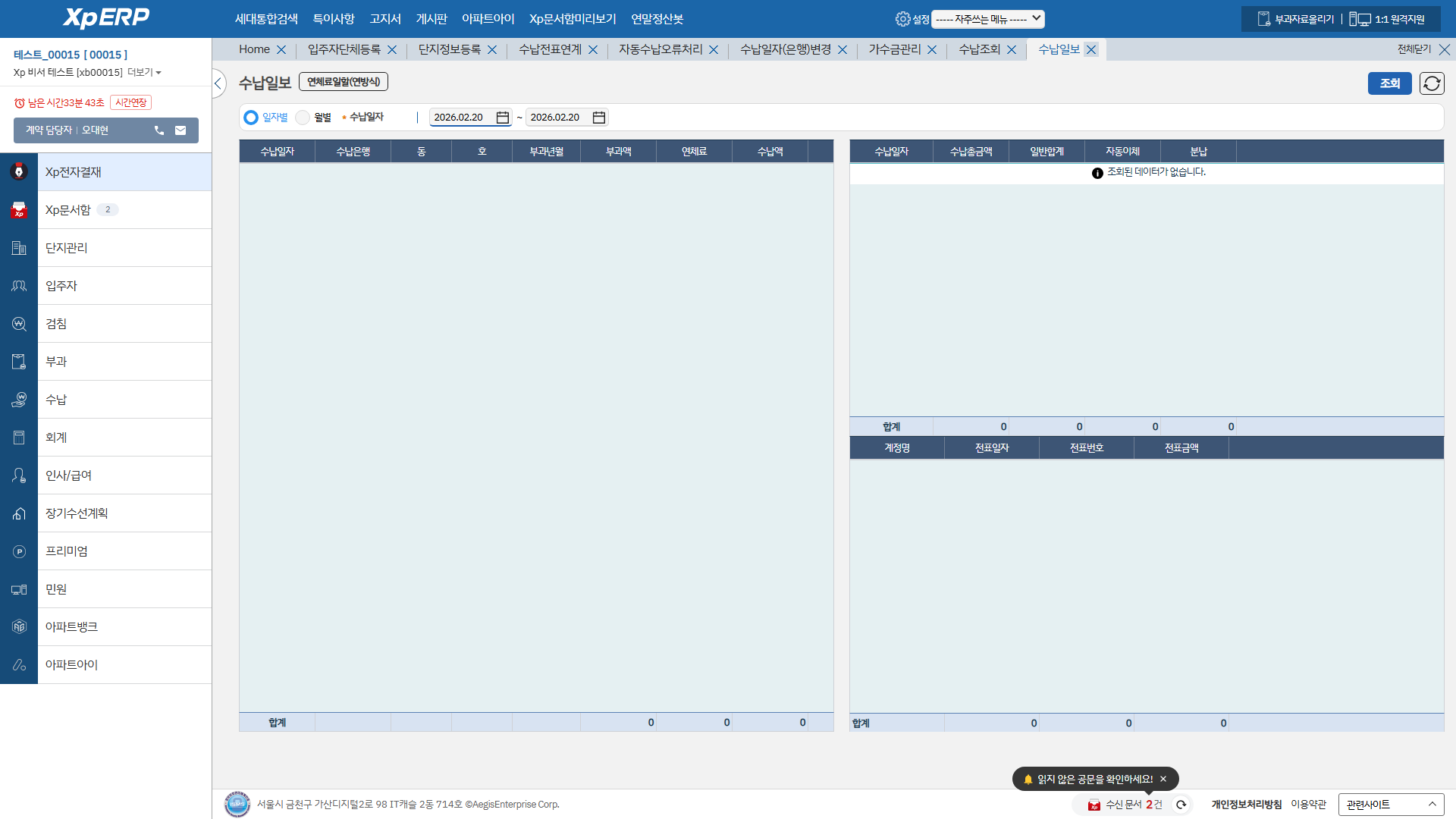Image resolution: width=1456 pixels, height=819 pixels.
Task: Click the 시간연장 button
Action: tap(130, 102)
